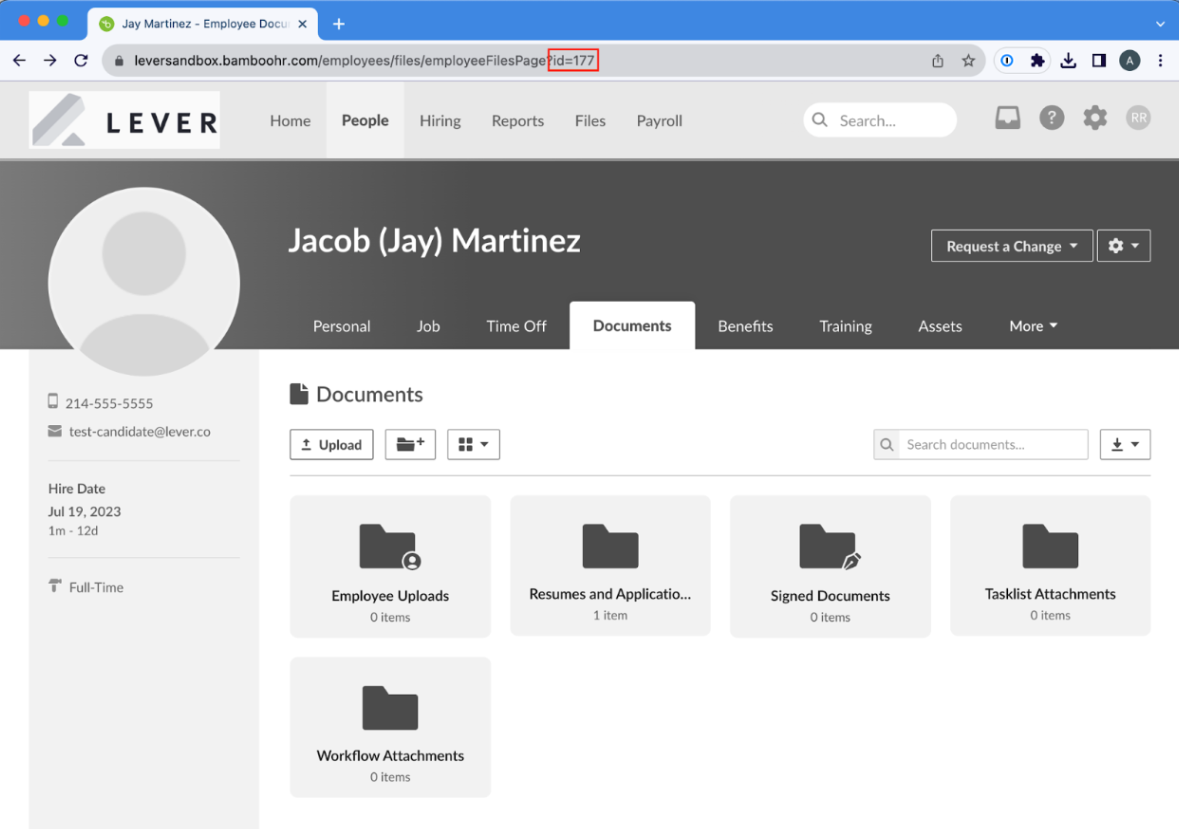1179x829 pixels.
Task: Open the grid view options dropdown
Action: pos(473,444)
